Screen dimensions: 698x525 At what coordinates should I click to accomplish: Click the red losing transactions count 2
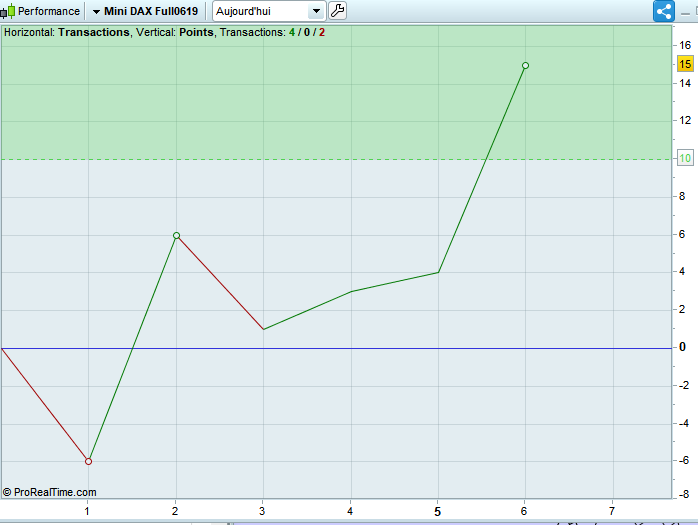pos(322,33)
